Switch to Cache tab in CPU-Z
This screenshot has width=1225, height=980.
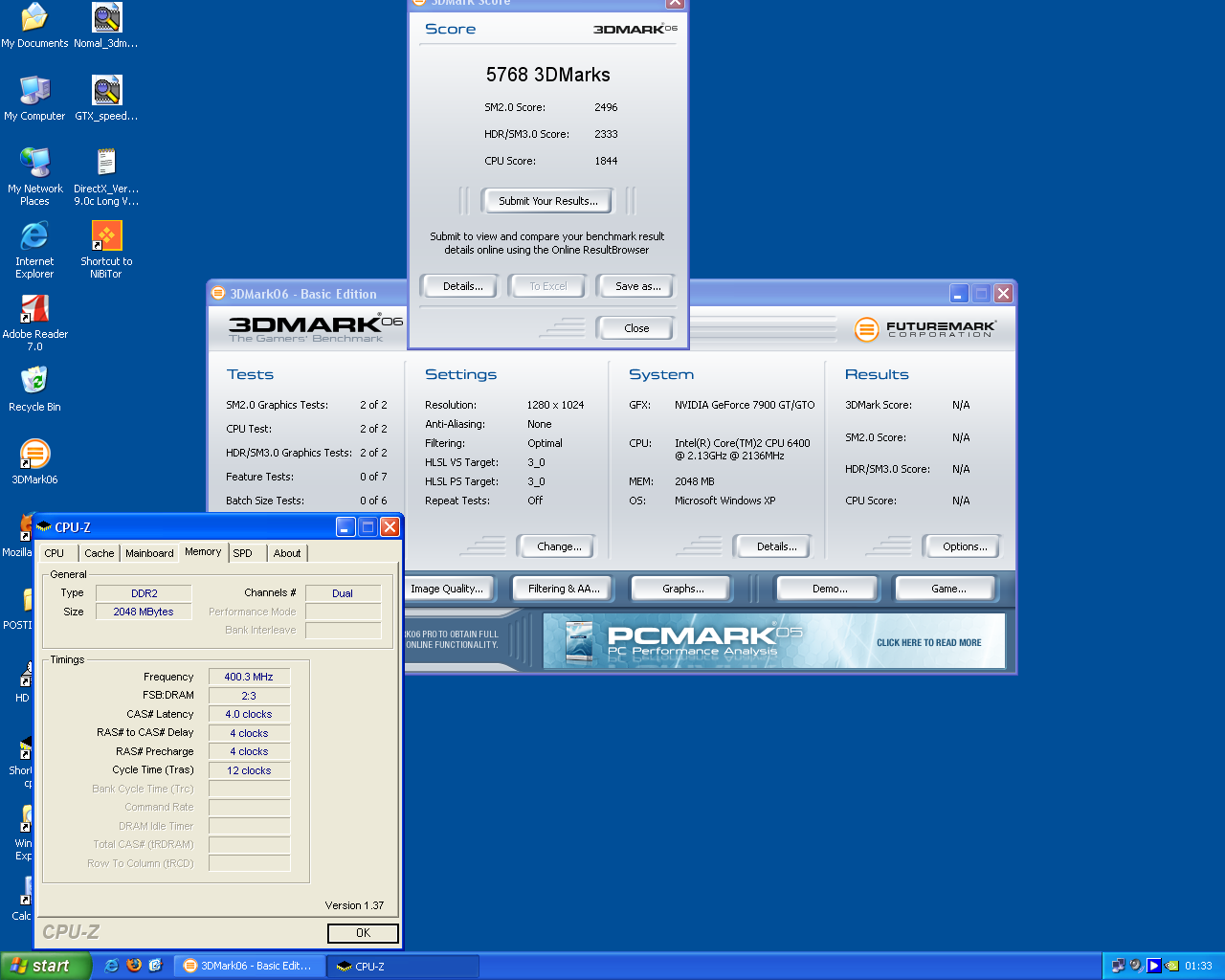(x=99, y=553)
